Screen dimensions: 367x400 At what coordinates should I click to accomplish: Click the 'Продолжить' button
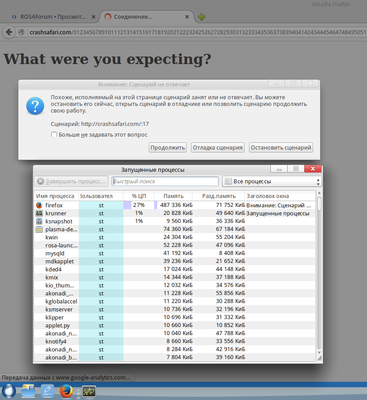[x=167, y=147]
